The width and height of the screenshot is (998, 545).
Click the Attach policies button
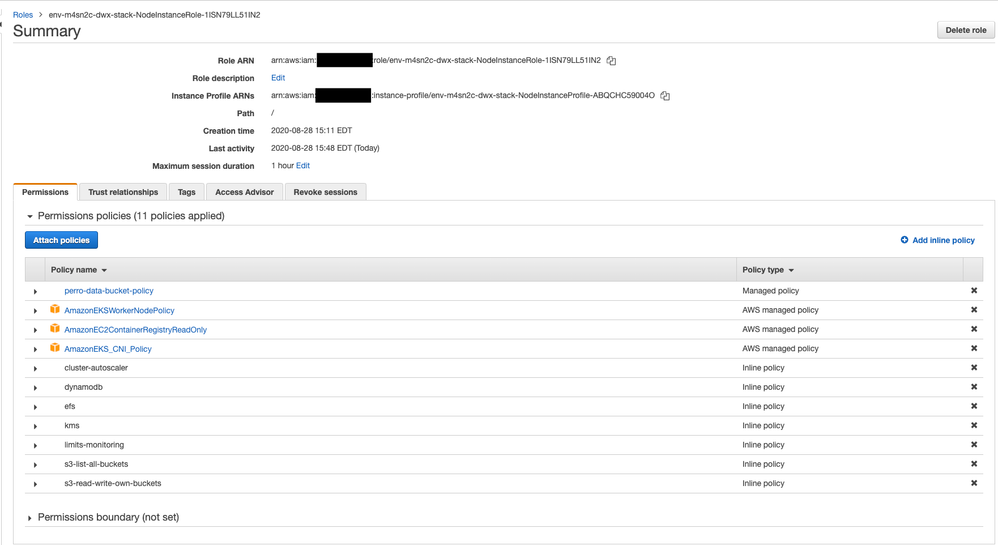(61, 240)
